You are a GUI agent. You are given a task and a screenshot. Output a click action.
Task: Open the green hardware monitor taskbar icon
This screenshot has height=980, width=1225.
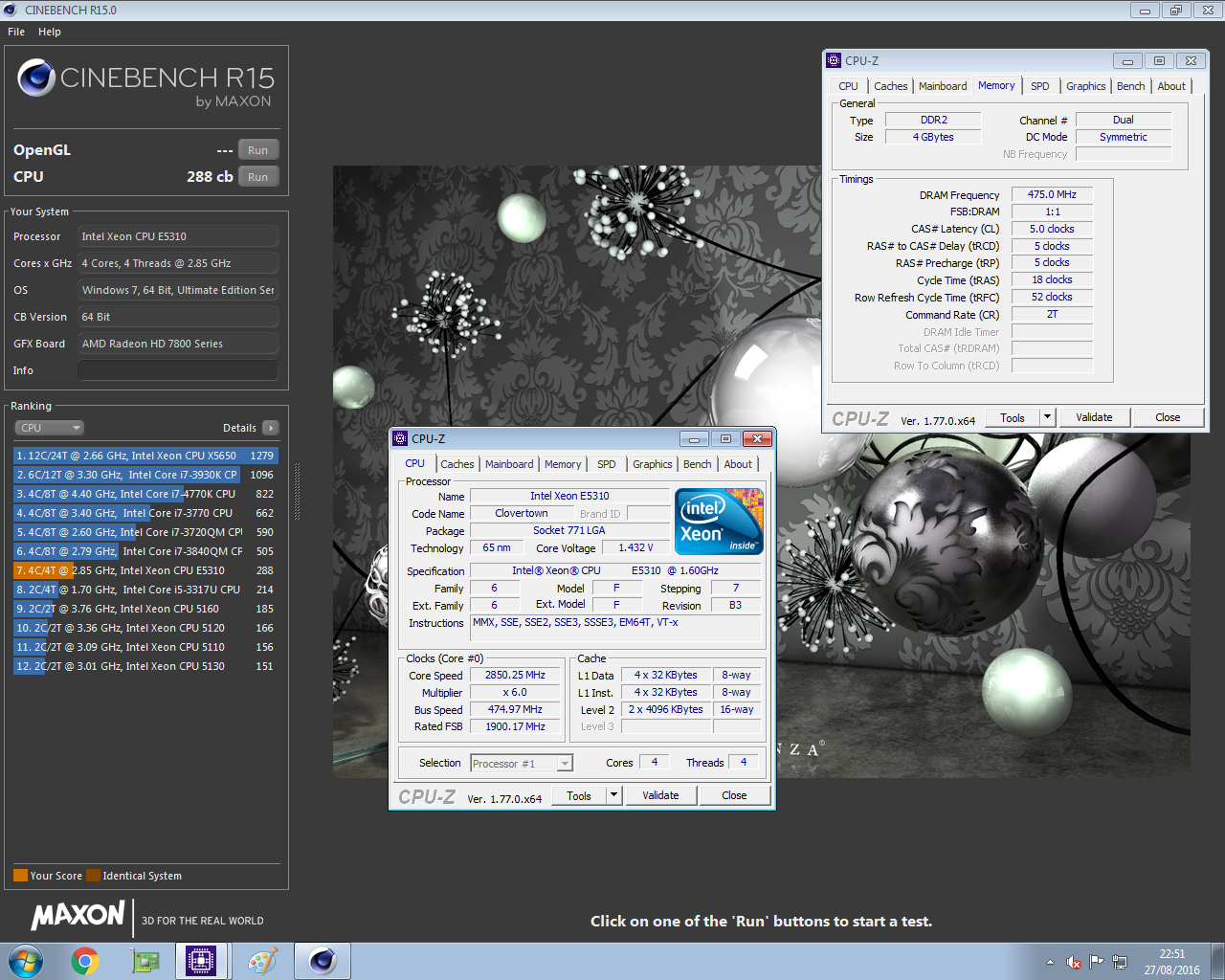click(x=145, y=961)
